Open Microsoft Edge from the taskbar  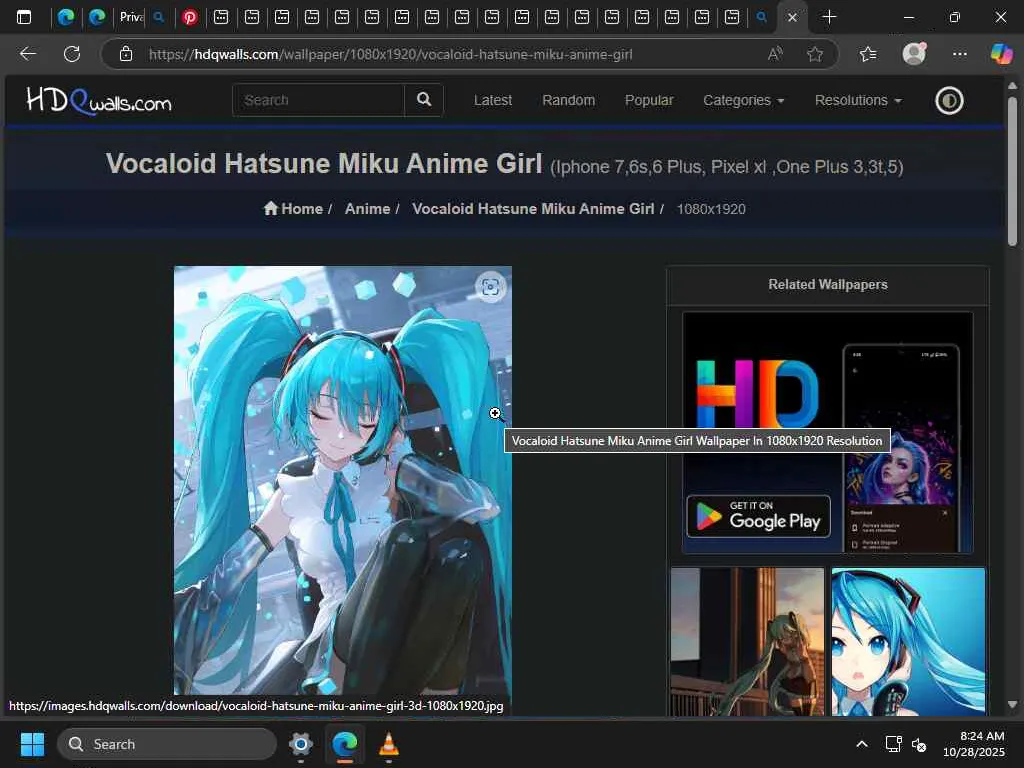(344, 744)
